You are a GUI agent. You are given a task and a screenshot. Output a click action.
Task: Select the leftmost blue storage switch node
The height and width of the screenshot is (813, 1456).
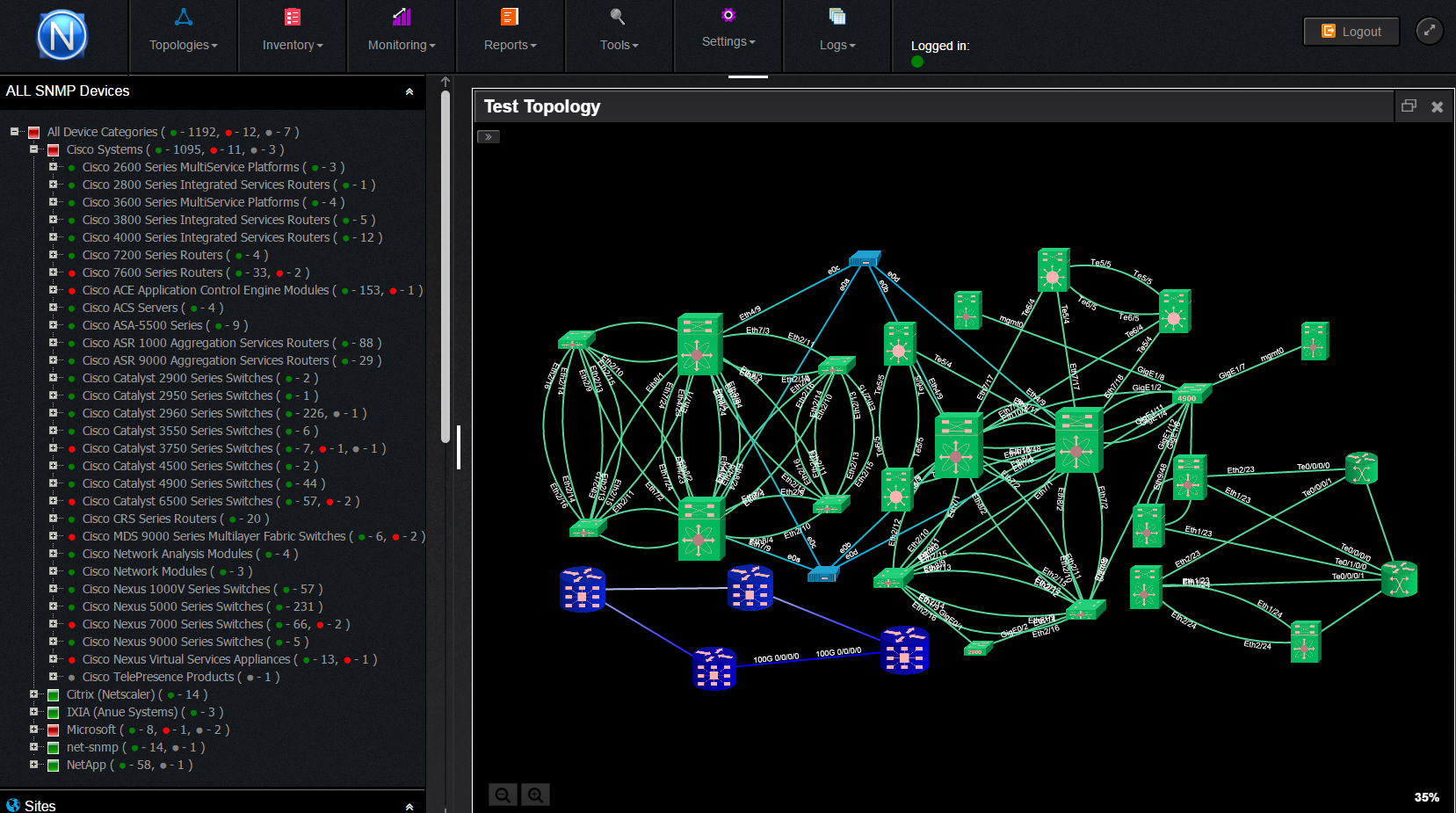tap(583, 589)
